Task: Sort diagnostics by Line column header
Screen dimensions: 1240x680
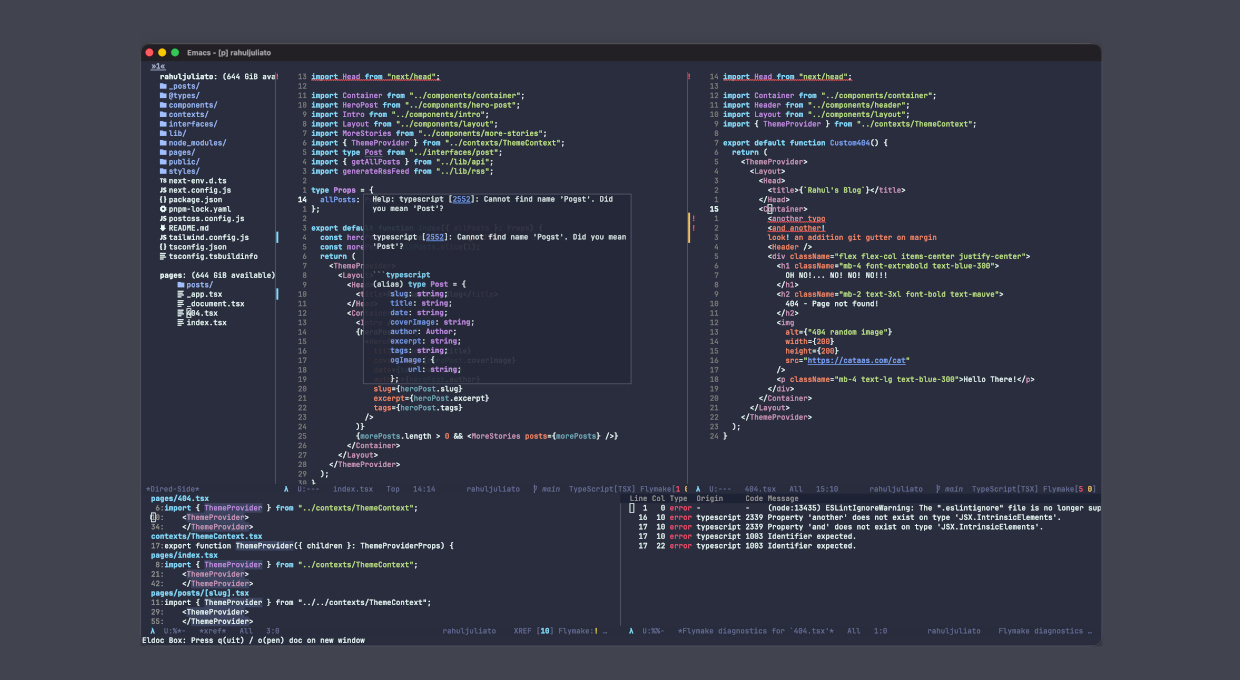Action: click(638, 498)
